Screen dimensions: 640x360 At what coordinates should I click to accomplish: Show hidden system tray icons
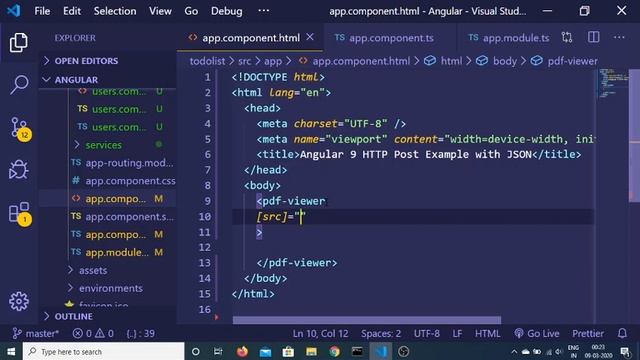[x=514, y=351]
